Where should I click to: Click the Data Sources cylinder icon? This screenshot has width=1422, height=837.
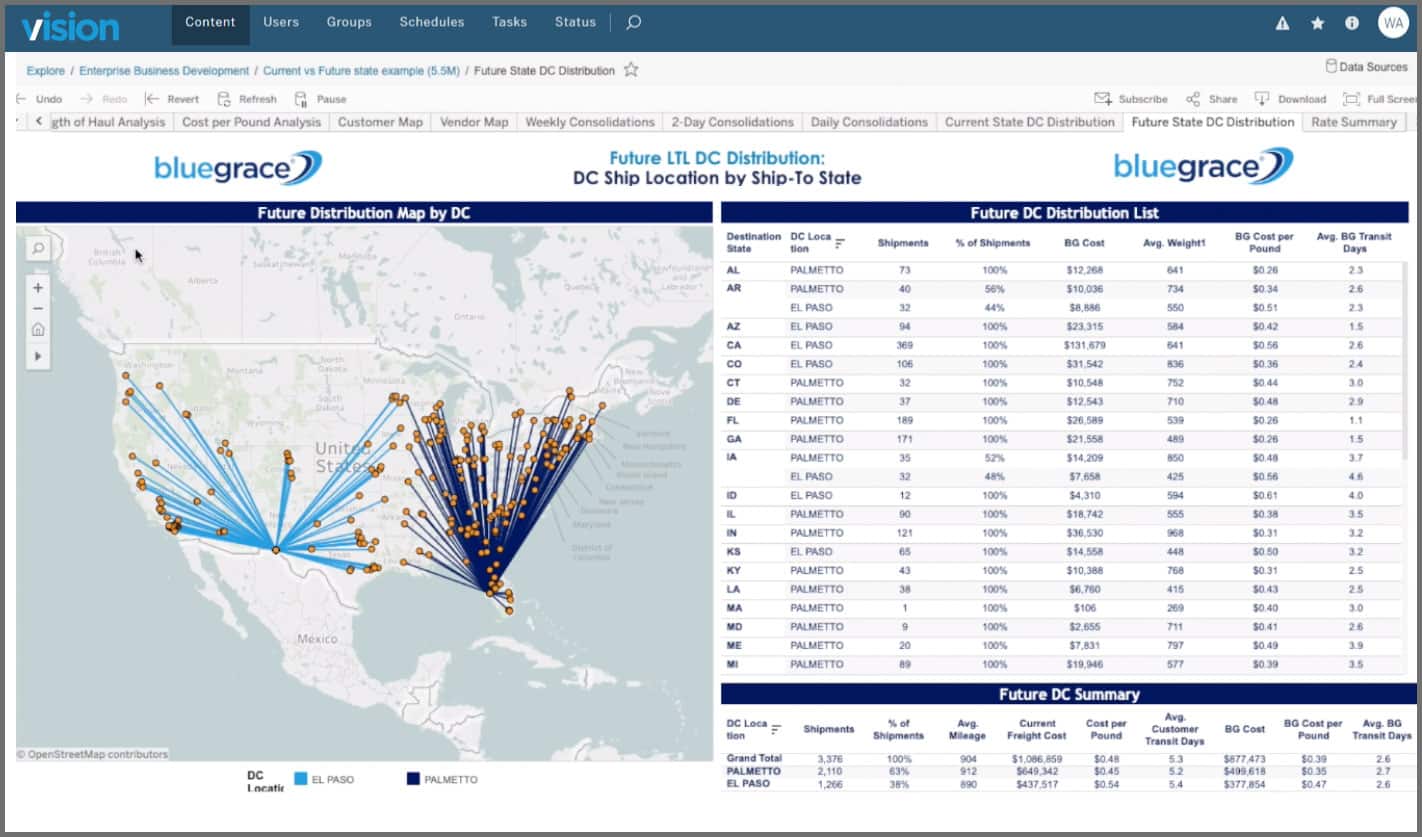1331,66
